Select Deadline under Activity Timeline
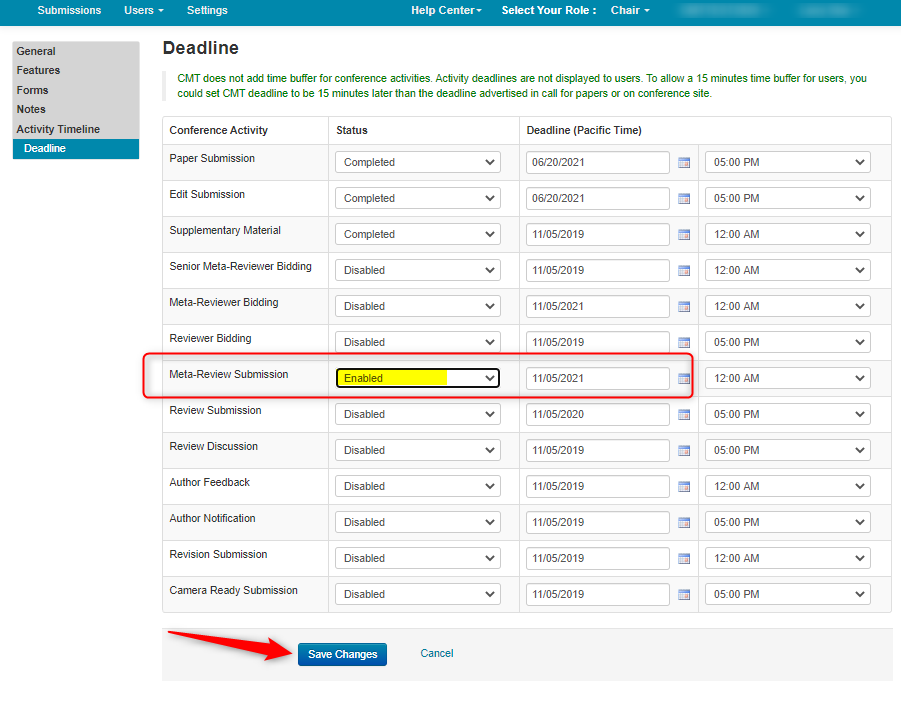Viewport: 901px width, 703px height. tap(76, 148)
